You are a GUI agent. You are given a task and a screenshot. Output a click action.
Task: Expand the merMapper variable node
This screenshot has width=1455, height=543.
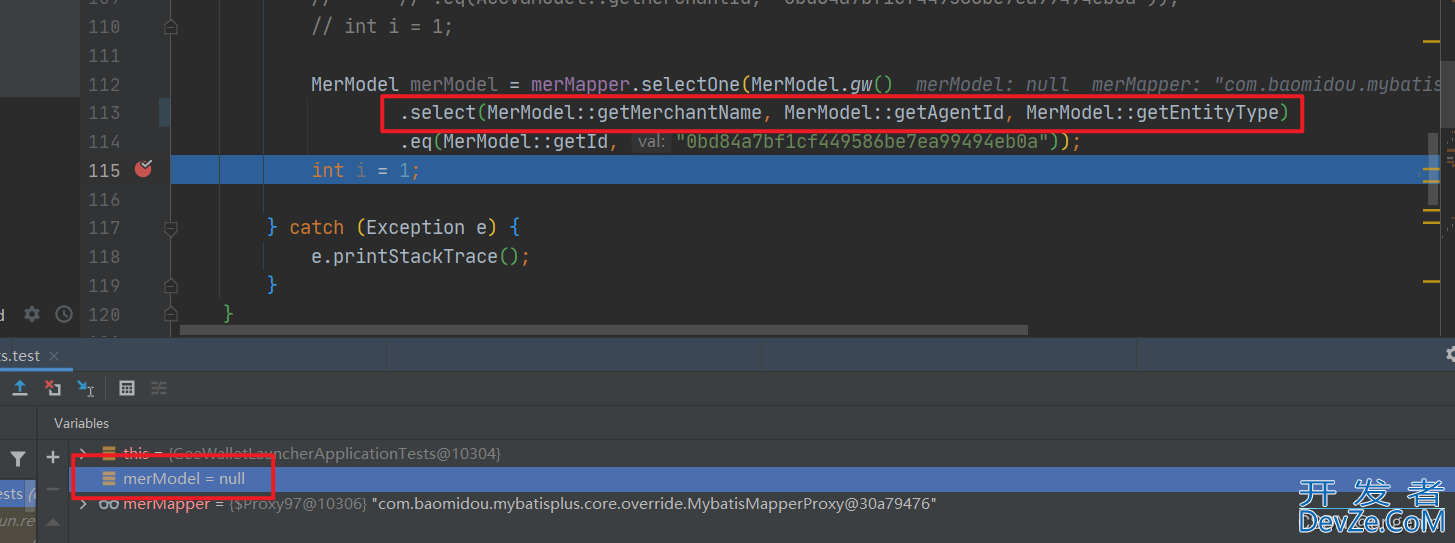point(84,504)
